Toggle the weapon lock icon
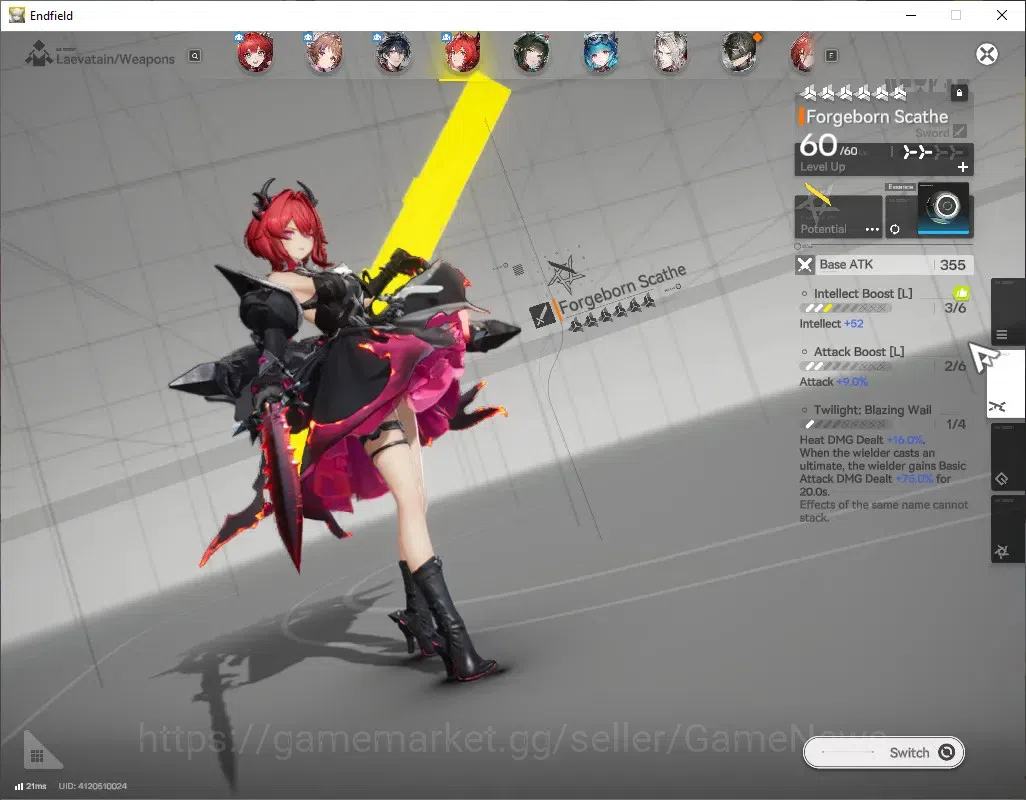1026x800 pixels. [959, 93]
